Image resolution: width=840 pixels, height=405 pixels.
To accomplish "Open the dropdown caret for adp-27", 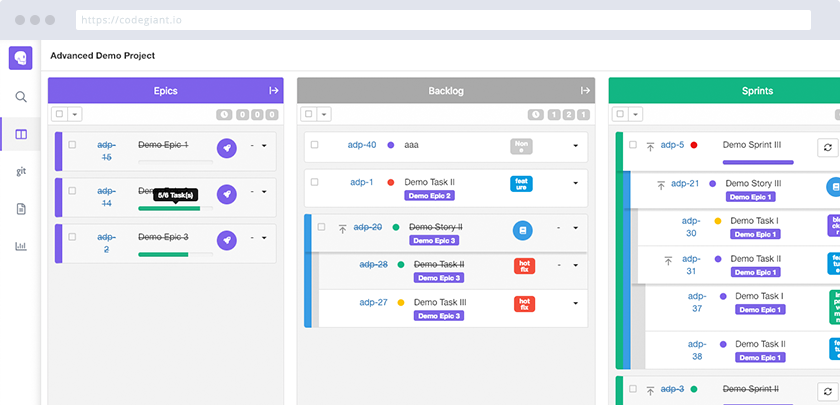I will [575, 303].
